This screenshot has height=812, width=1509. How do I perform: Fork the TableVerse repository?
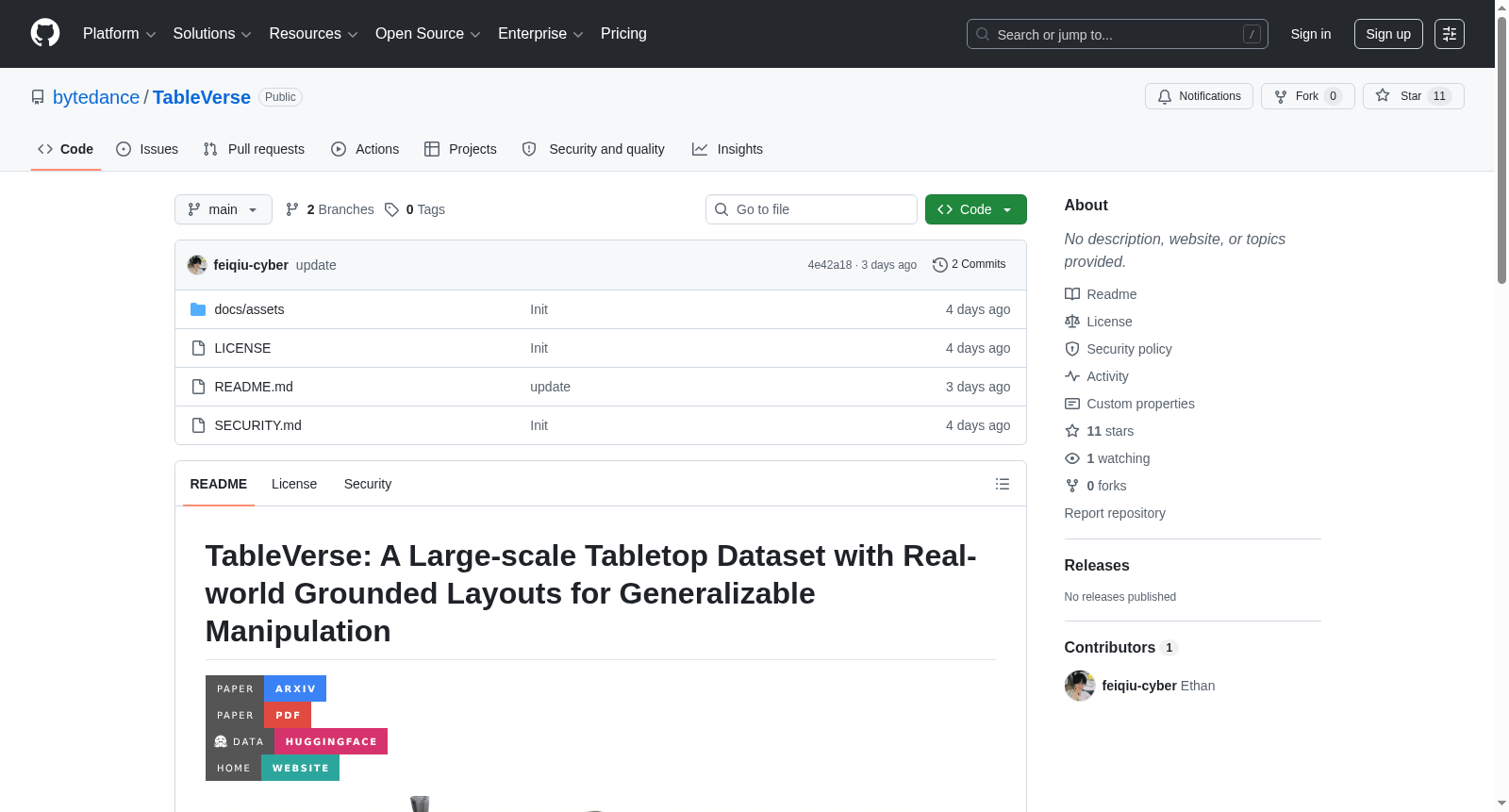coord(1307,96)
